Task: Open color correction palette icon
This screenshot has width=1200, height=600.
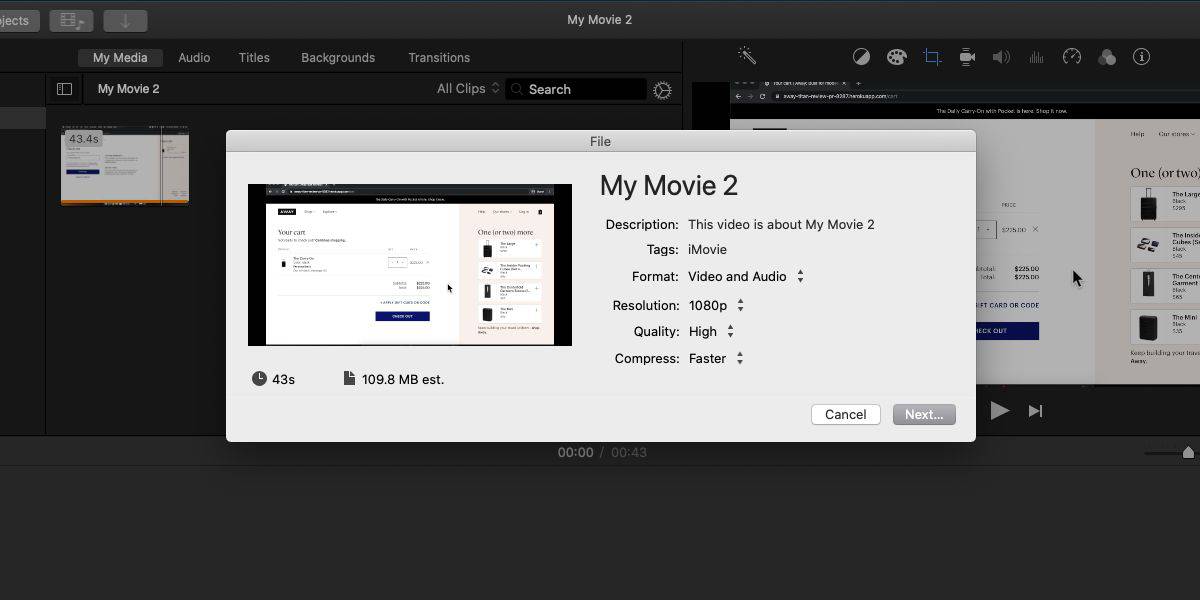Action: tap(896, 57)
